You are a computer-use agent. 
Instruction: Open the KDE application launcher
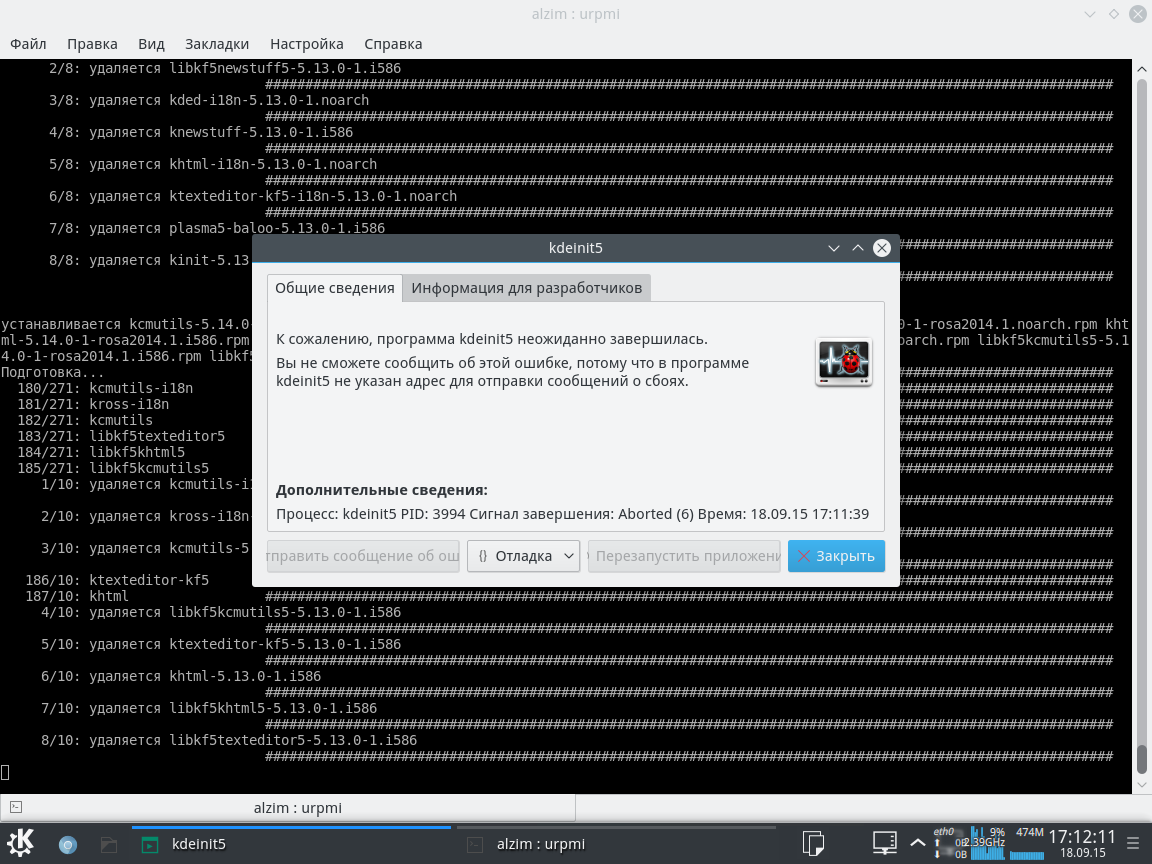[x=21, y=843]
